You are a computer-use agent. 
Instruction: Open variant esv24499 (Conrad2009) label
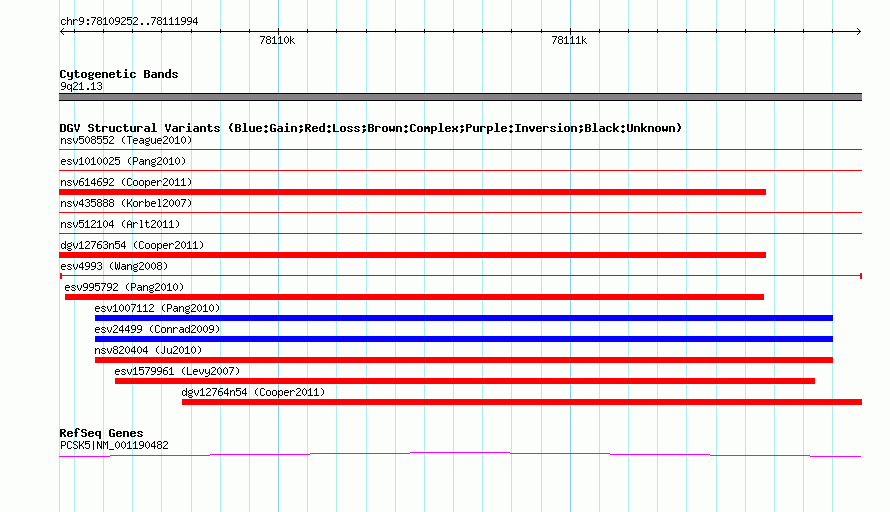[x=157, y=329]
